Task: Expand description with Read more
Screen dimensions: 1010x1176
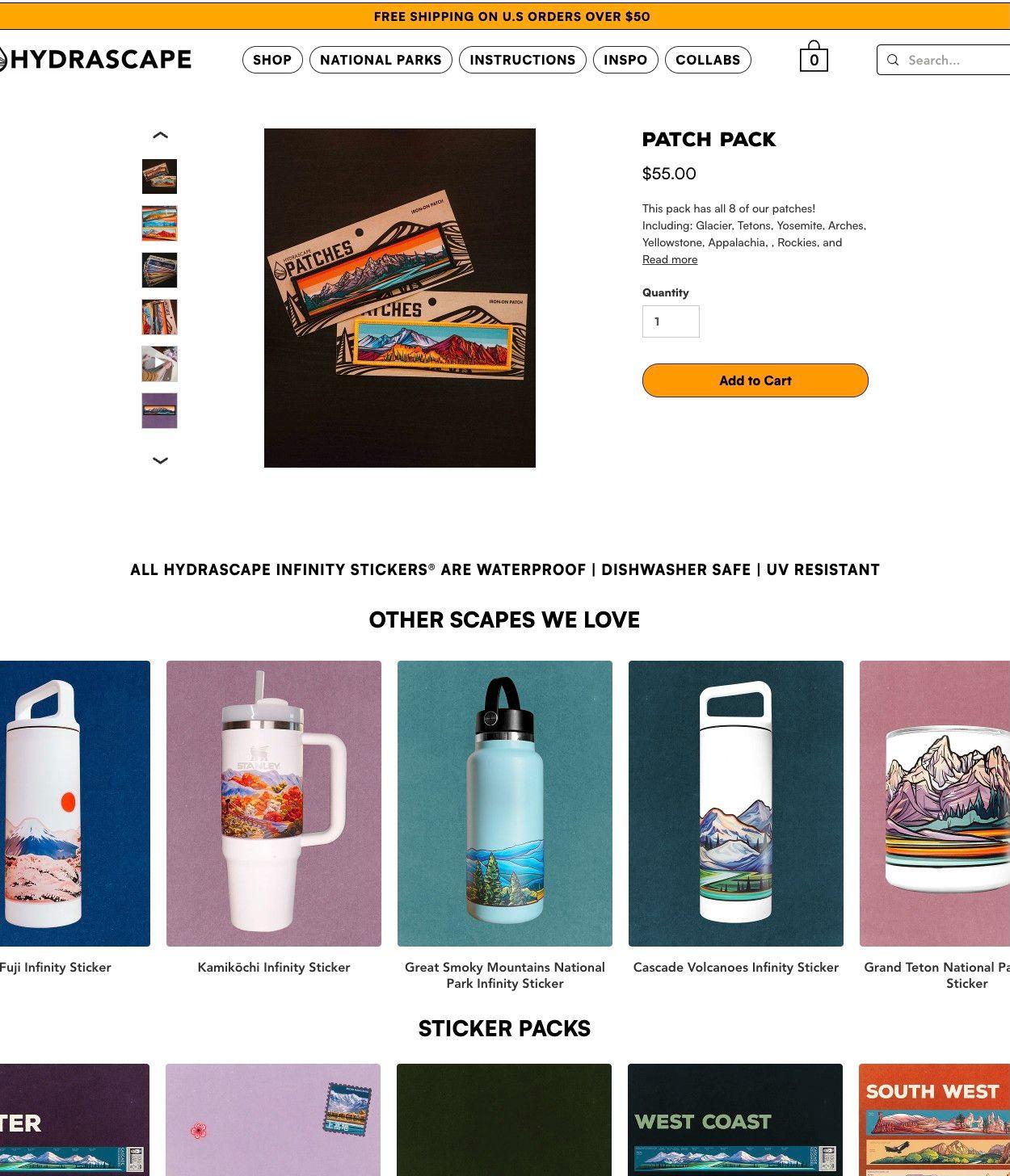Action: [x=670, y=259]
